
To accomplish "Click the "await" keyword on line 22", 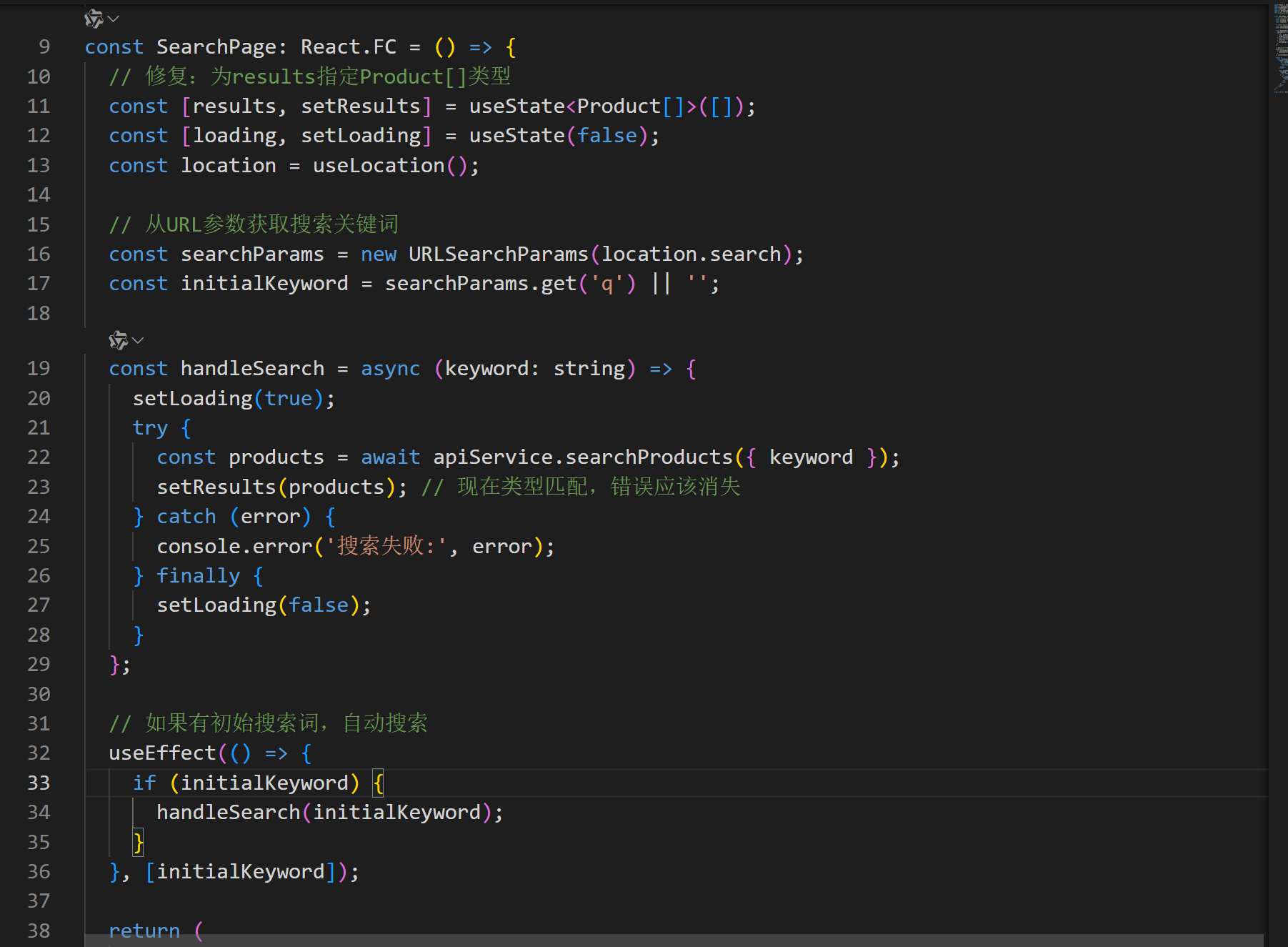I will click(x=391, y=457).
